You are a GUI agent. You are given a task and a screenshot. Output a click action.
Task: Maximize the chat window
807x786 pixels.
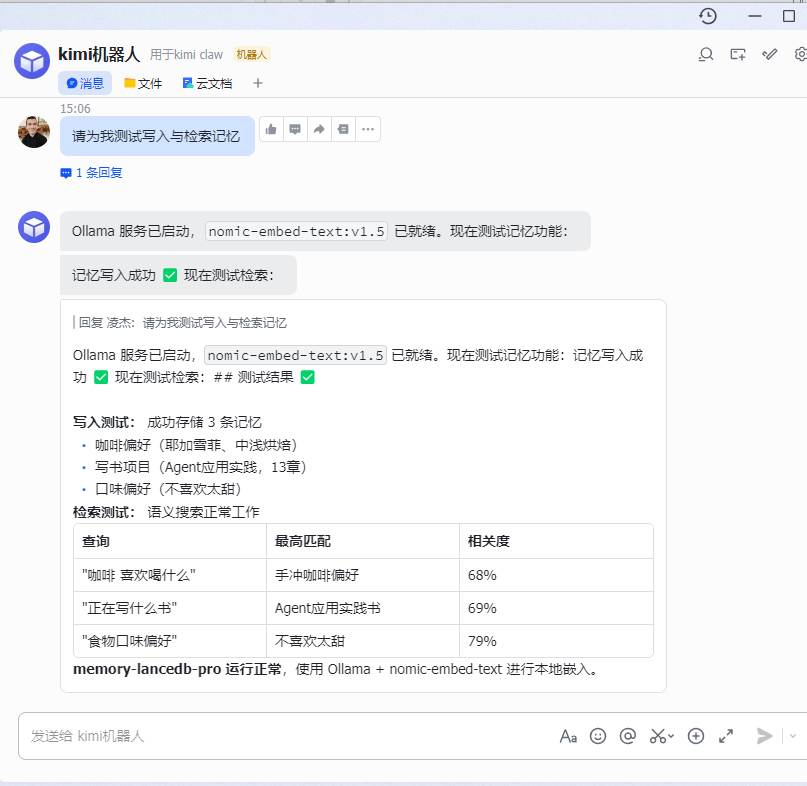(789, 16)
